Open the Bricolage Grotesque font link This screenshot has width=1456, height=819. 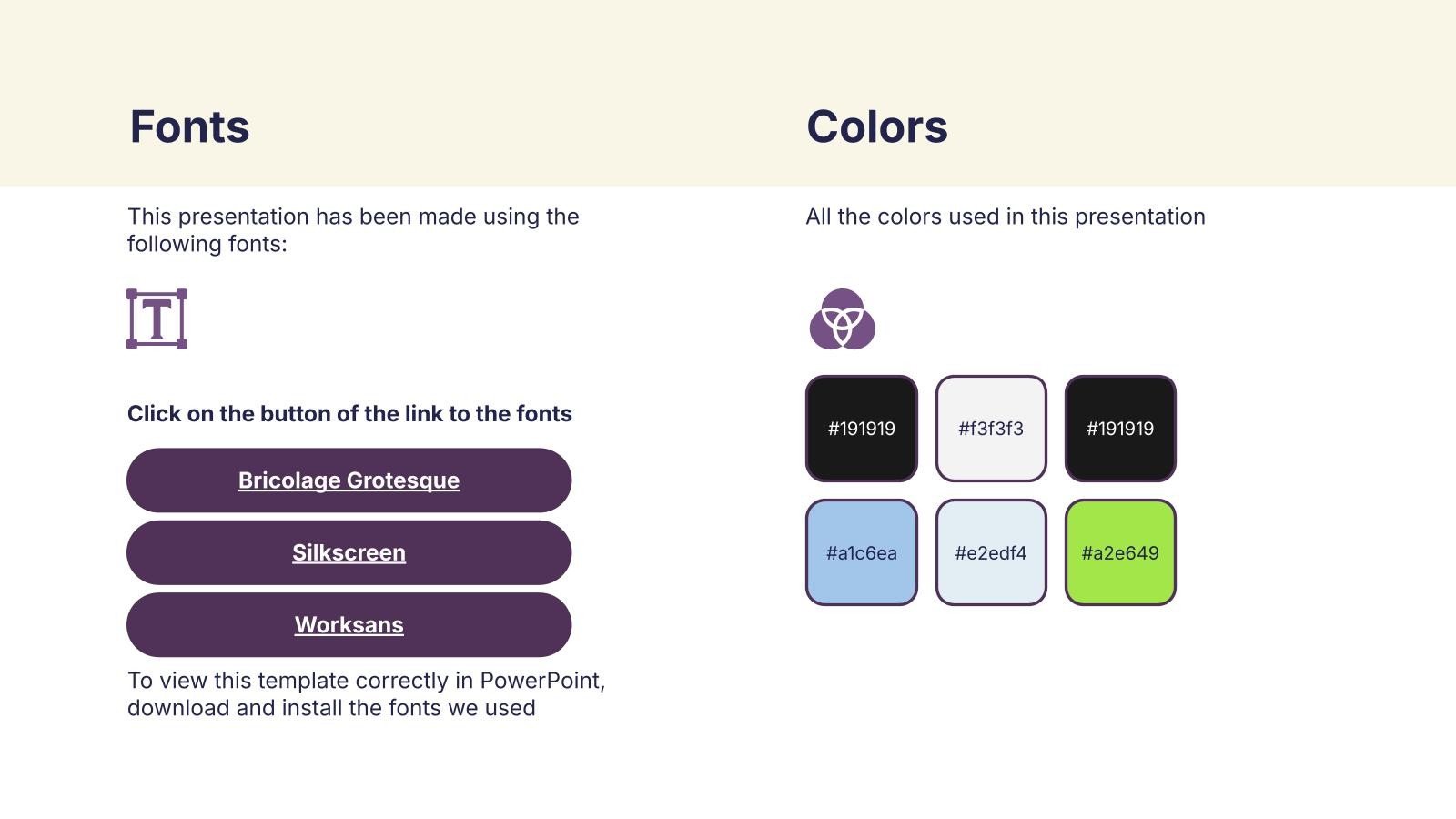coord(349,480)
